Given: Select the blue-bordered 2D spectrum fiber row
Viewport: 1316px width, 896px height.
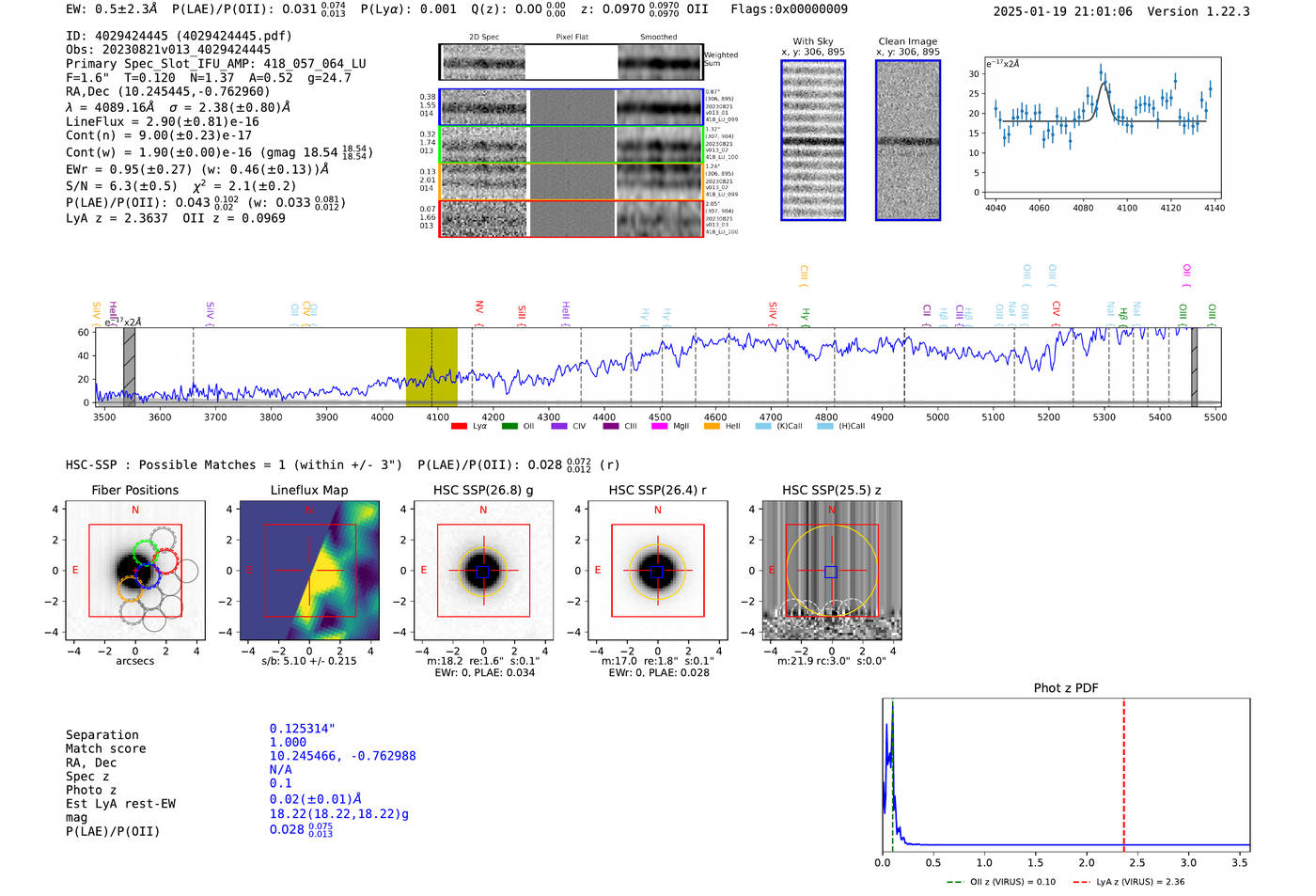Looking at the screenshot, I should tap(571, 107).
